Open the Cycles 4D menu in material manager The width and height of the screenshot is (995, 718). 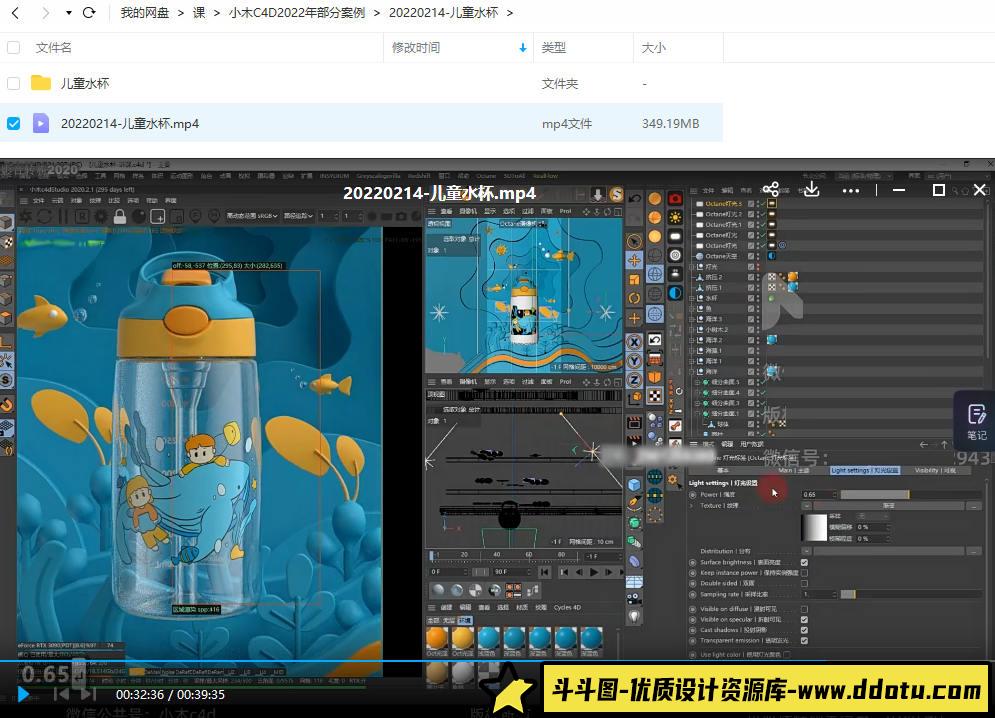pos(567,608)
